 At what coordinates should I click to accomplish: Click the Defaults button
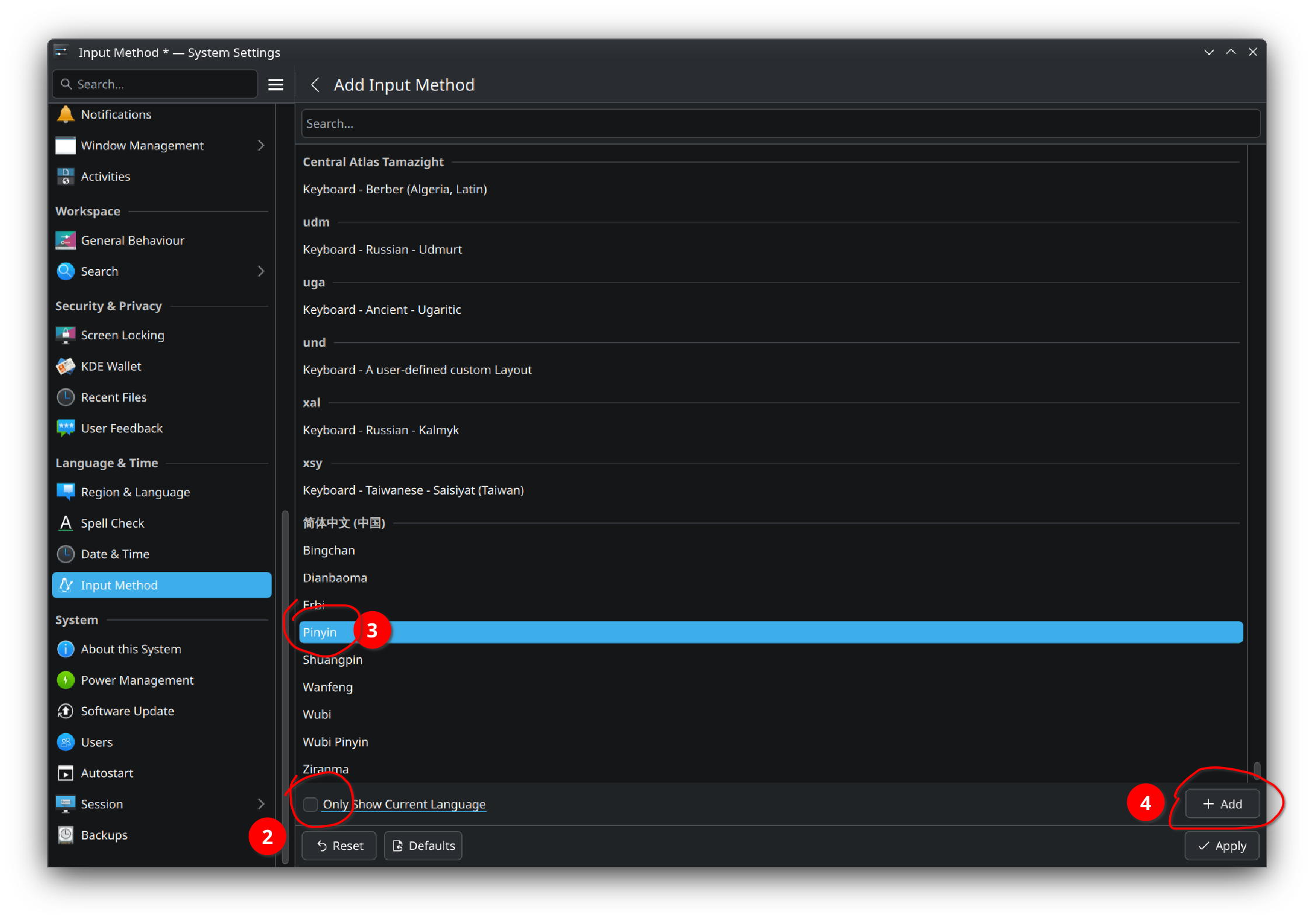tap(423, 846)
